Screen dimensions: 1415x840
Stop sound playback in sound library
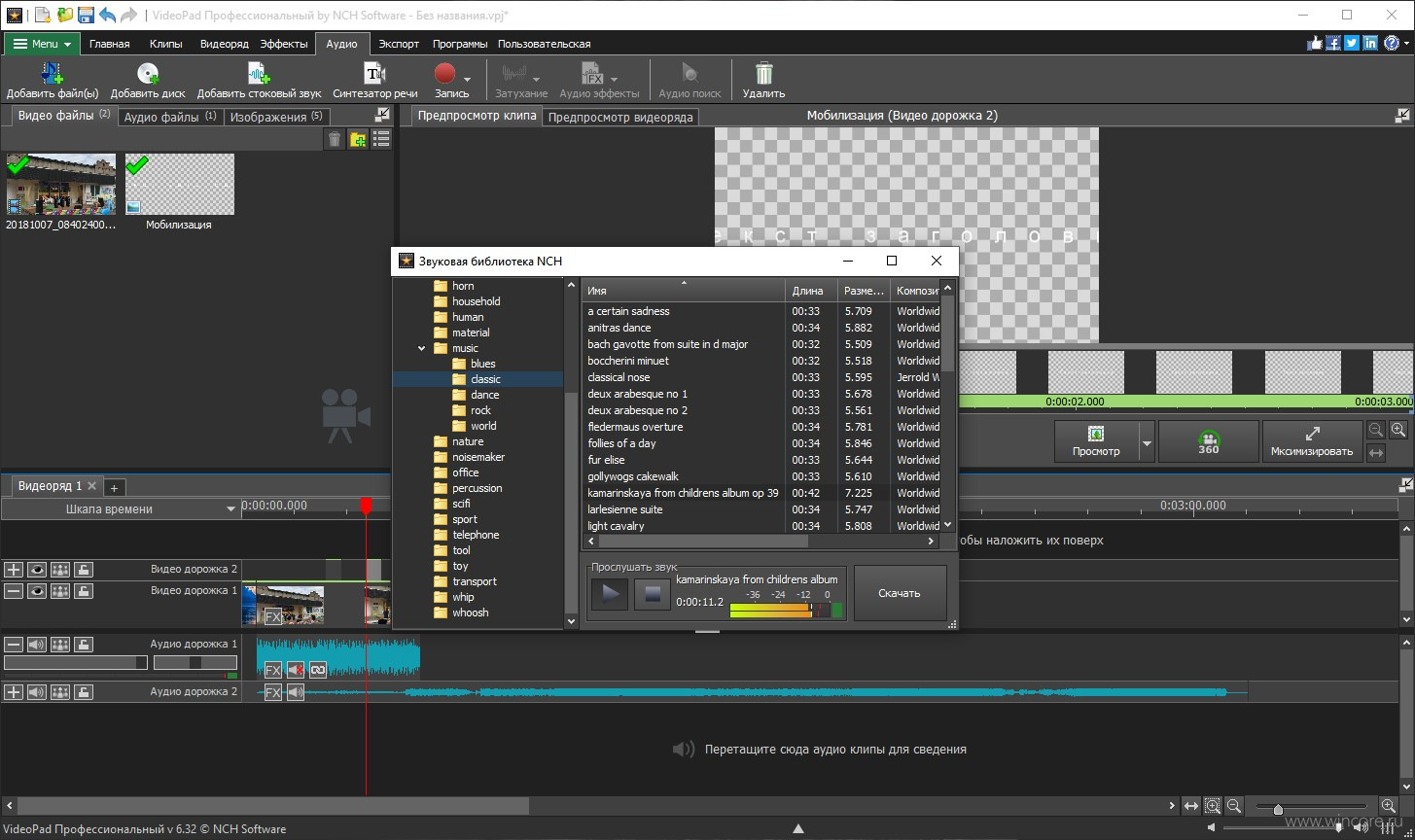[x=653, y=593]
